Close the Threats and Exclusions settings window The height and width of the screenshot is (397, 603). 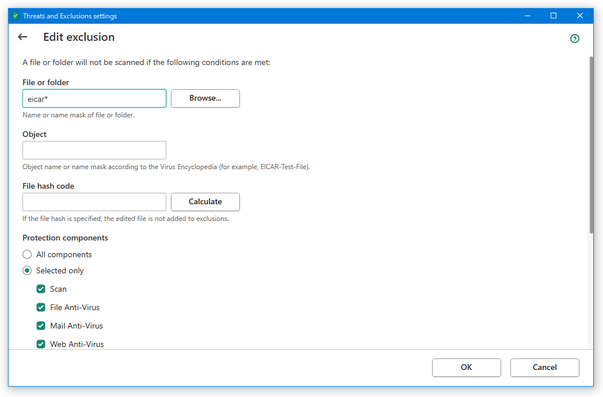(x=580, y=16)
